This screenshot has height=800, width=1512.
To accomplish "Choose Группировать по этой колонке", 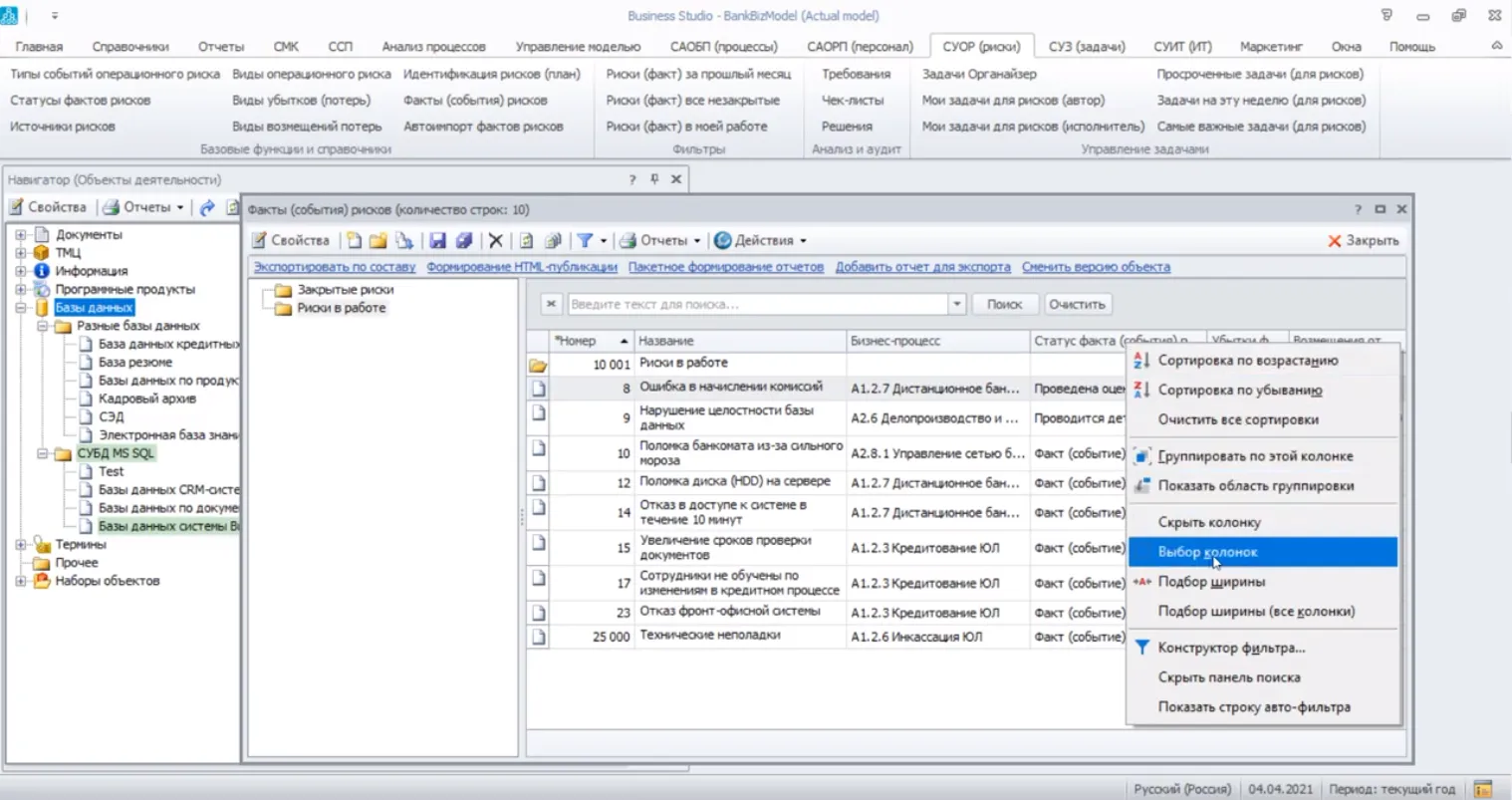I will (x=1263, y=456).
